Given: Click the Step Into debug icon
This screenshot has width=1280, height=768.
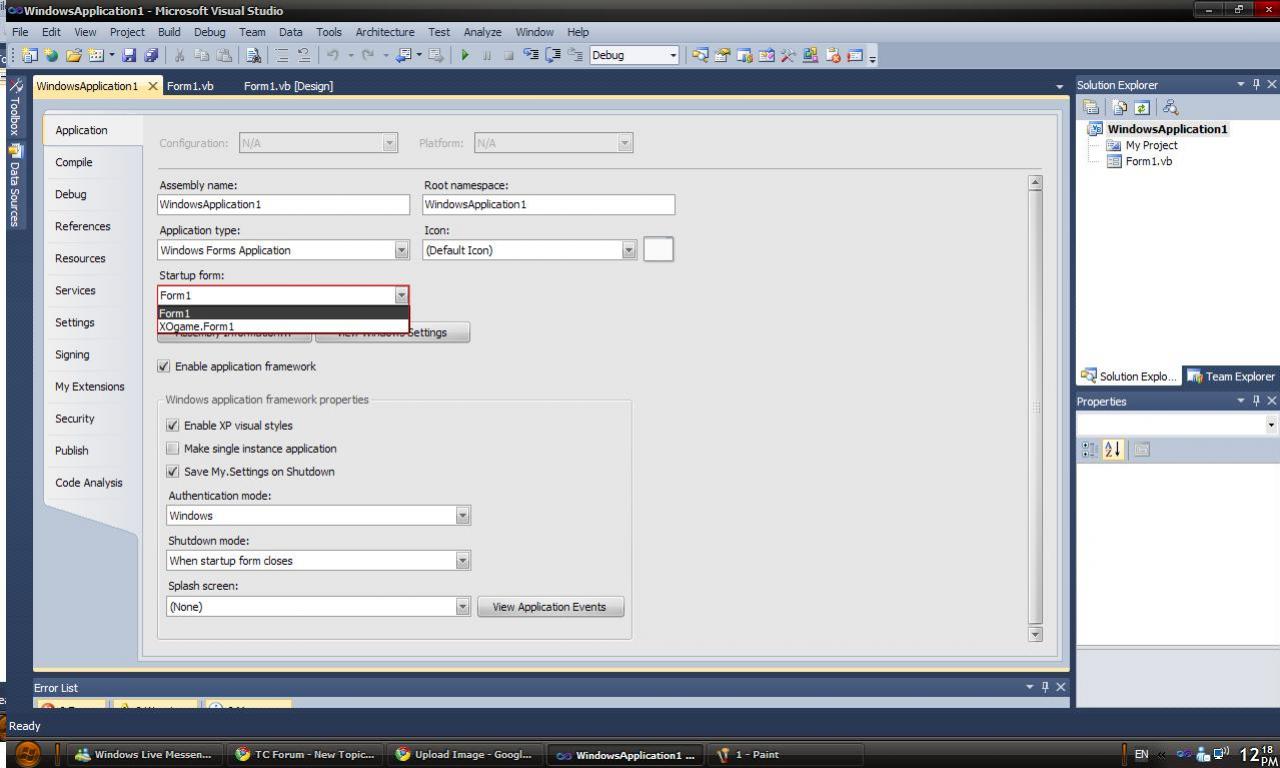Looking at the screenshot, I should 530,55.
